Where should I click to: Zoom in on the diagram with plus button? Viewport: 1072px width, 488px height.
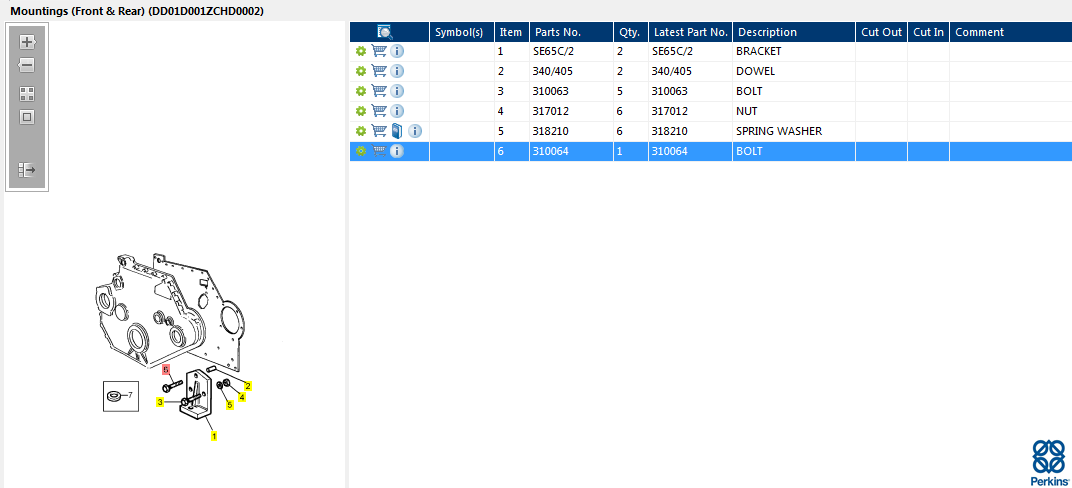click(27, 42)
